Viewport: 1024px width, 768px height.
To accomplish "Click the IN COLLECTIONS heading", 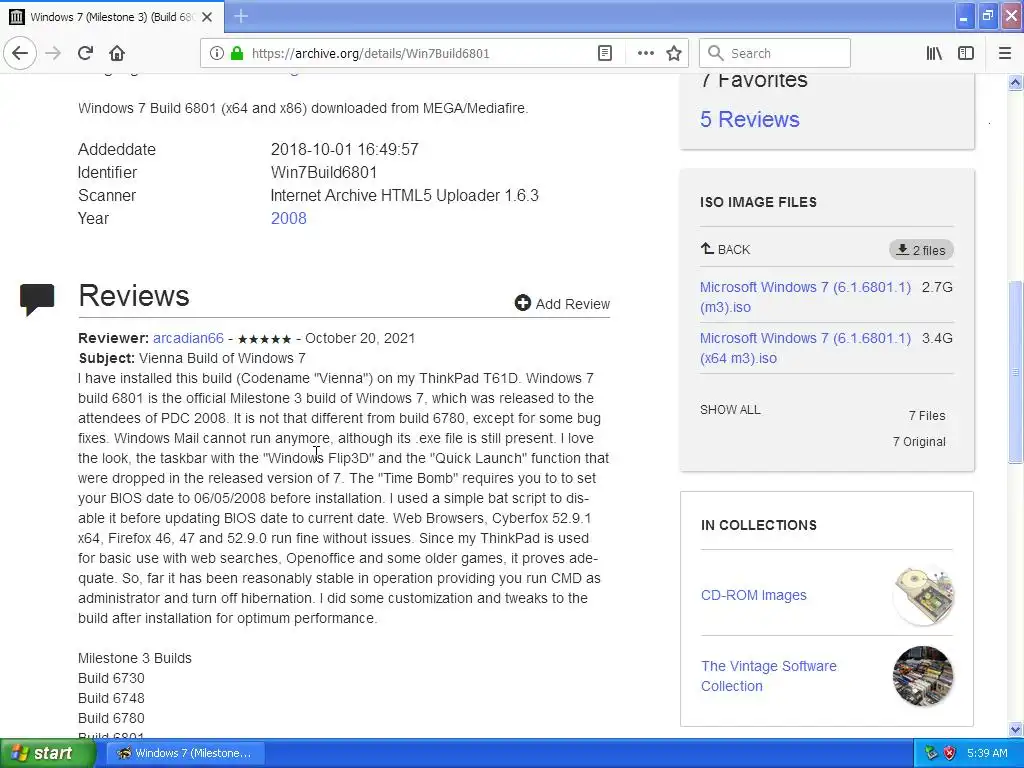I will 759,525.
